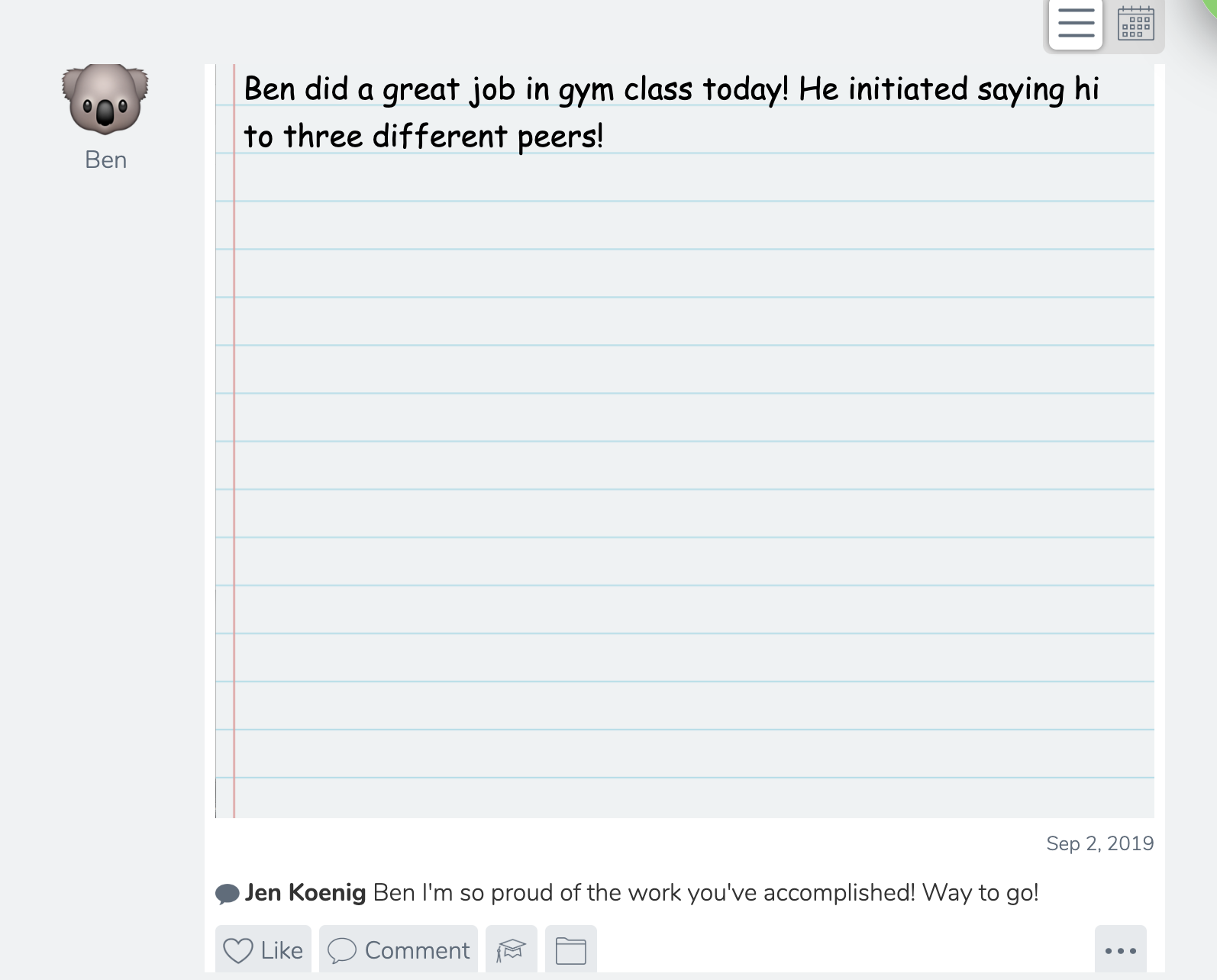Tag skills with the graduation cap icon
This screenshot has height=980, width=1217.
512,950
